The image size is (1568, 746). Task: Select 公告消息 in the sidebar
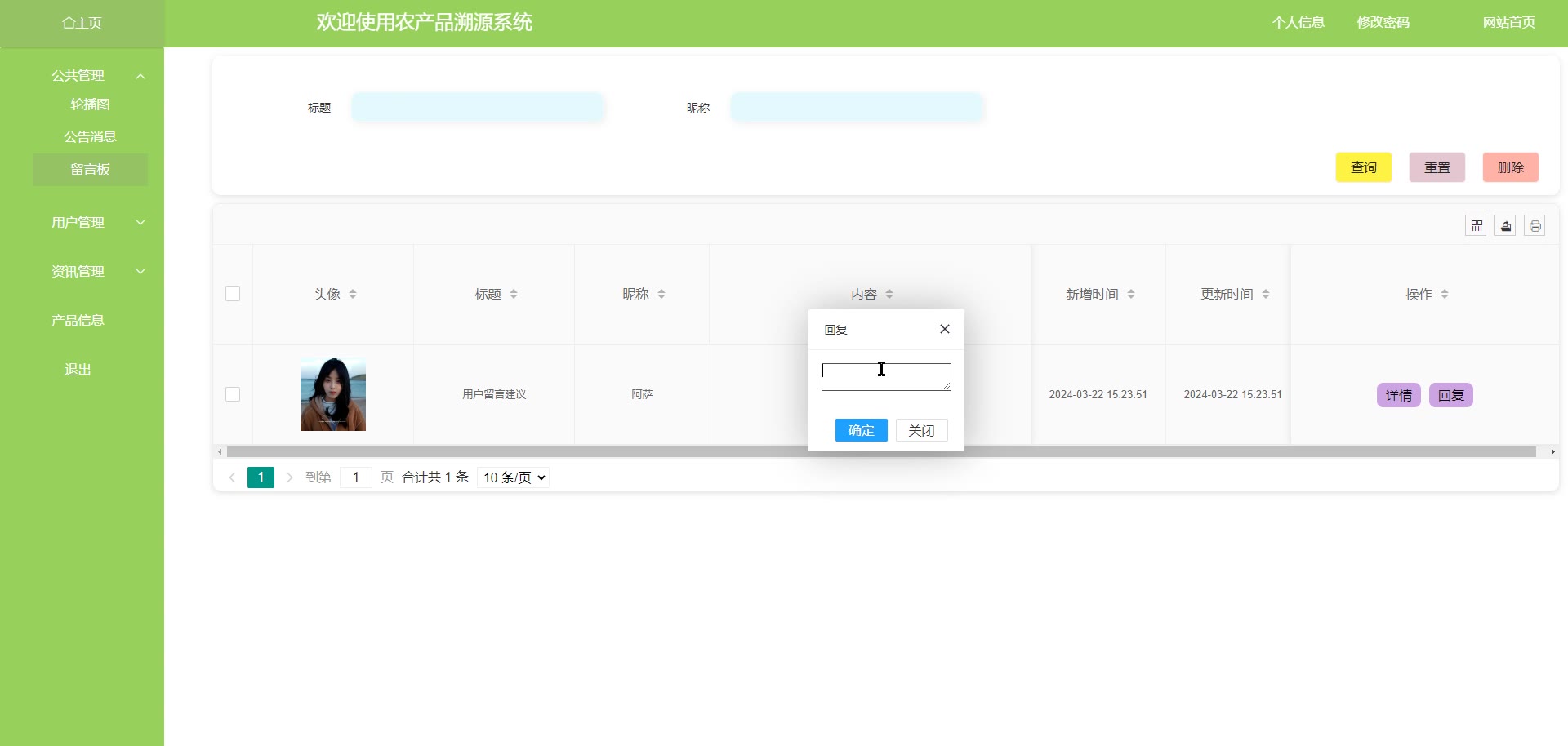pos(90,137)
